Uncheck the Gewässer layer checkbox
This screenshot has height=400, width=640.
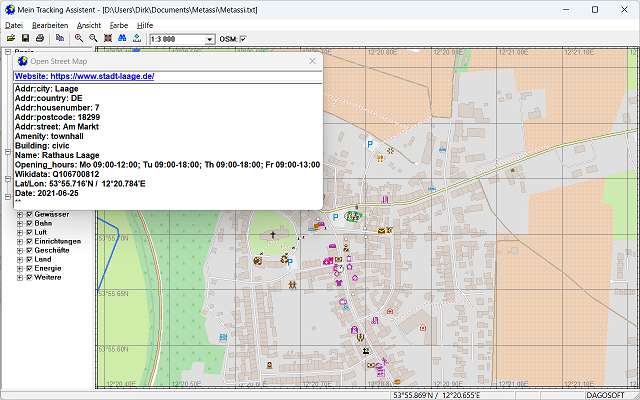click(30, 214)
